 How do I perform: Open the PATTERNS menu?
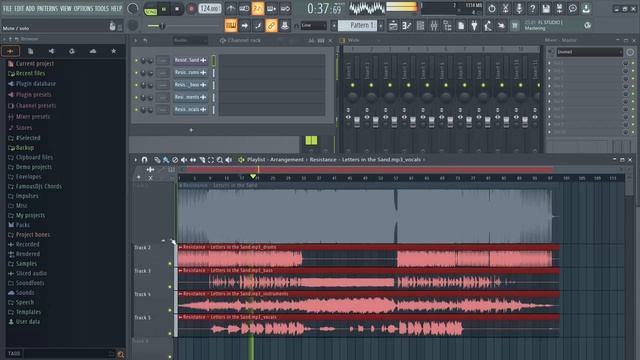click(x=48, y=9)
